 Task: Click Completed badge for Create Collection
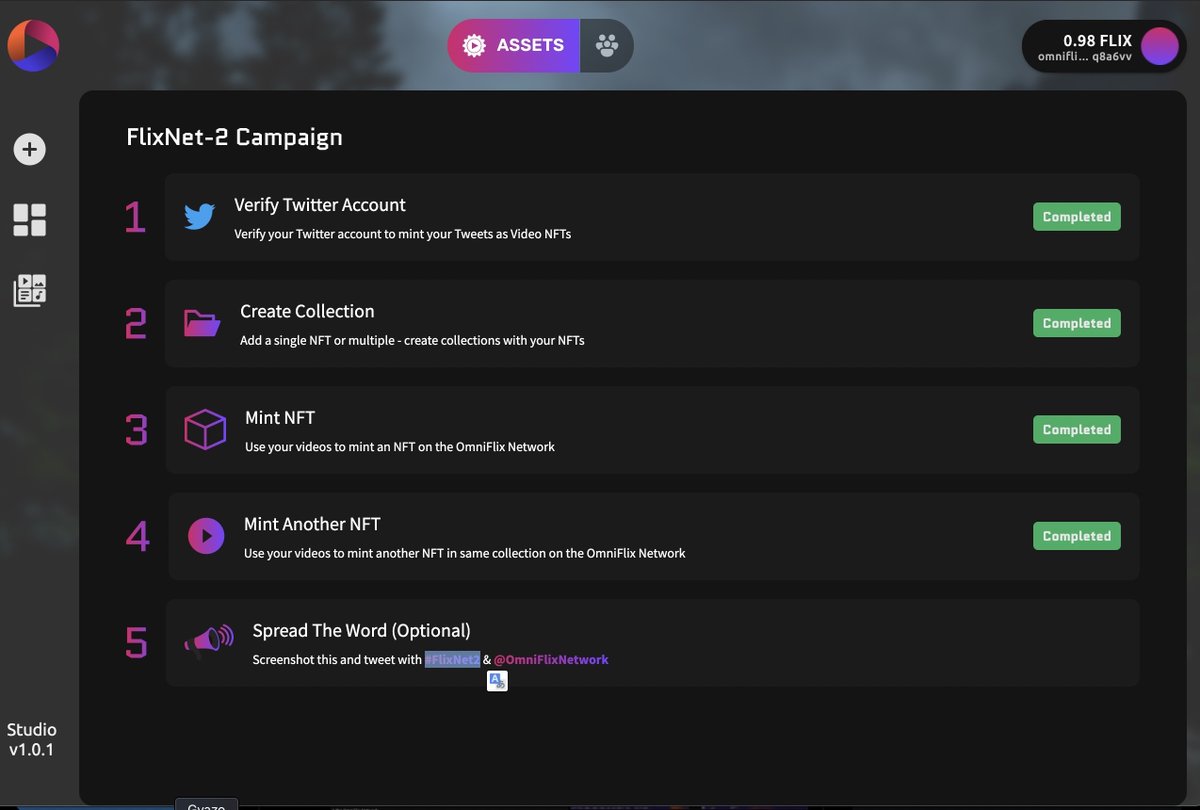(x=1077, y=323)
